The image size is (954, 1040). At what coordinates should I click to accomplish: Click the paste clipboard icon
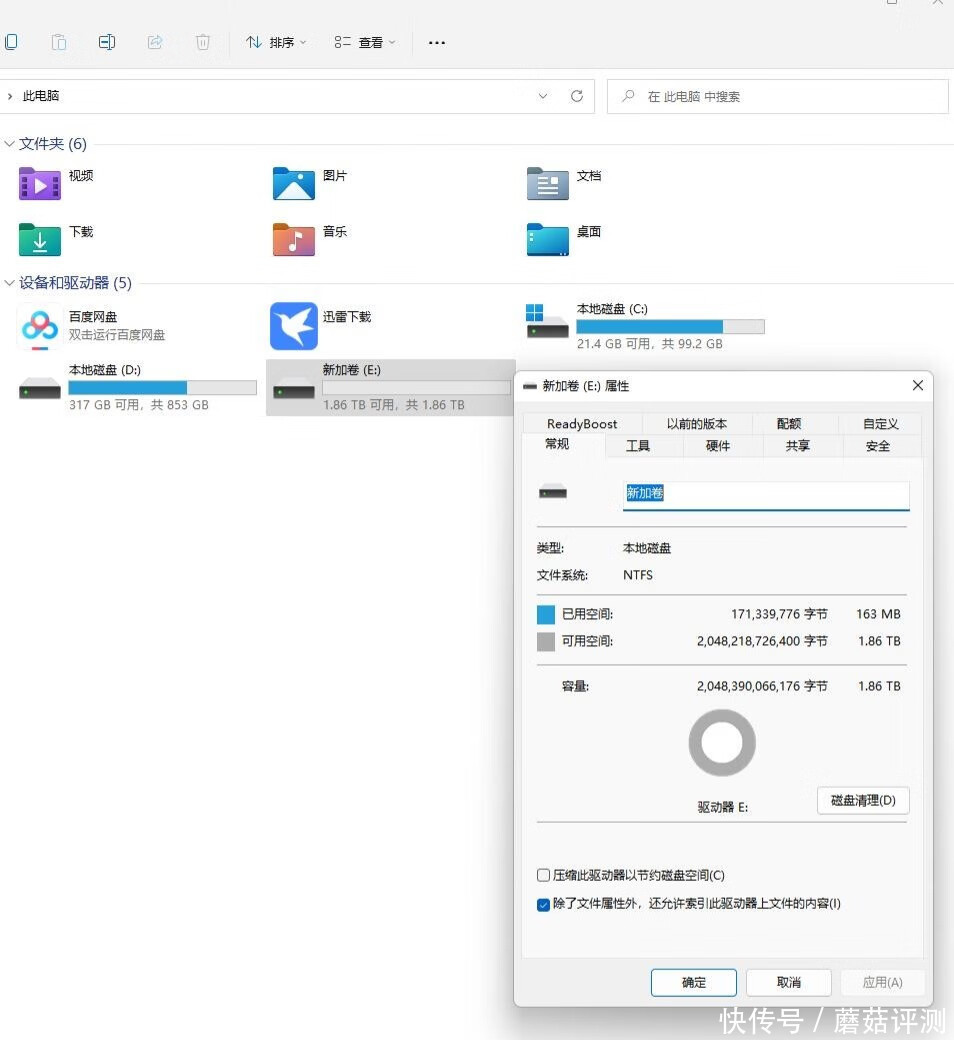click(x=59, y=42)
